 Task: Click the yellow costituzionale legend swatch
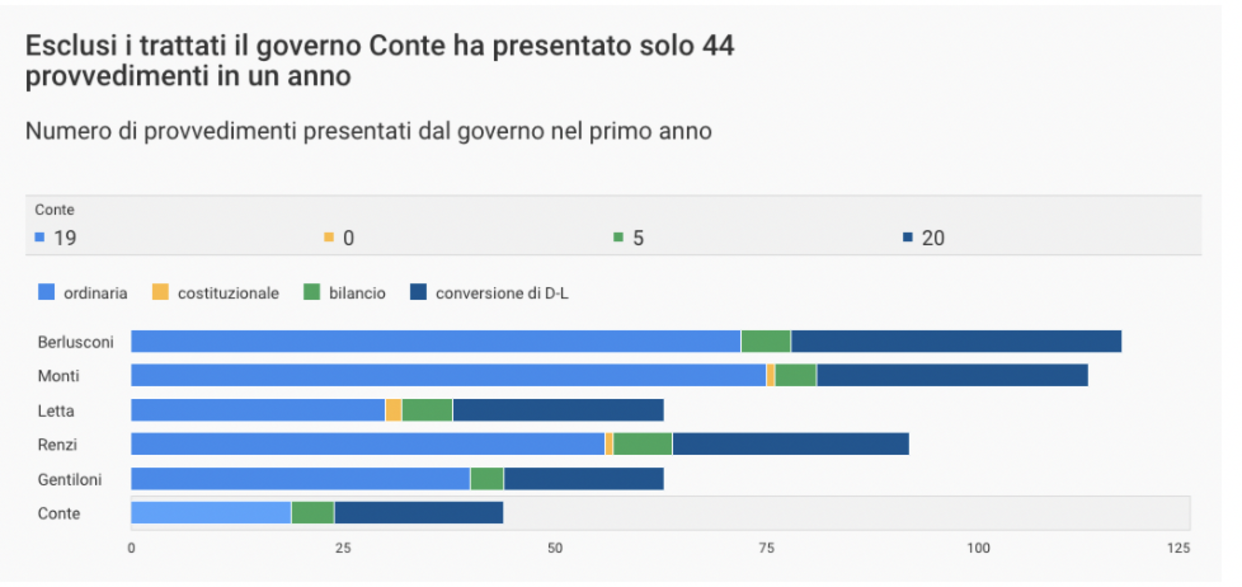point(160,293)
